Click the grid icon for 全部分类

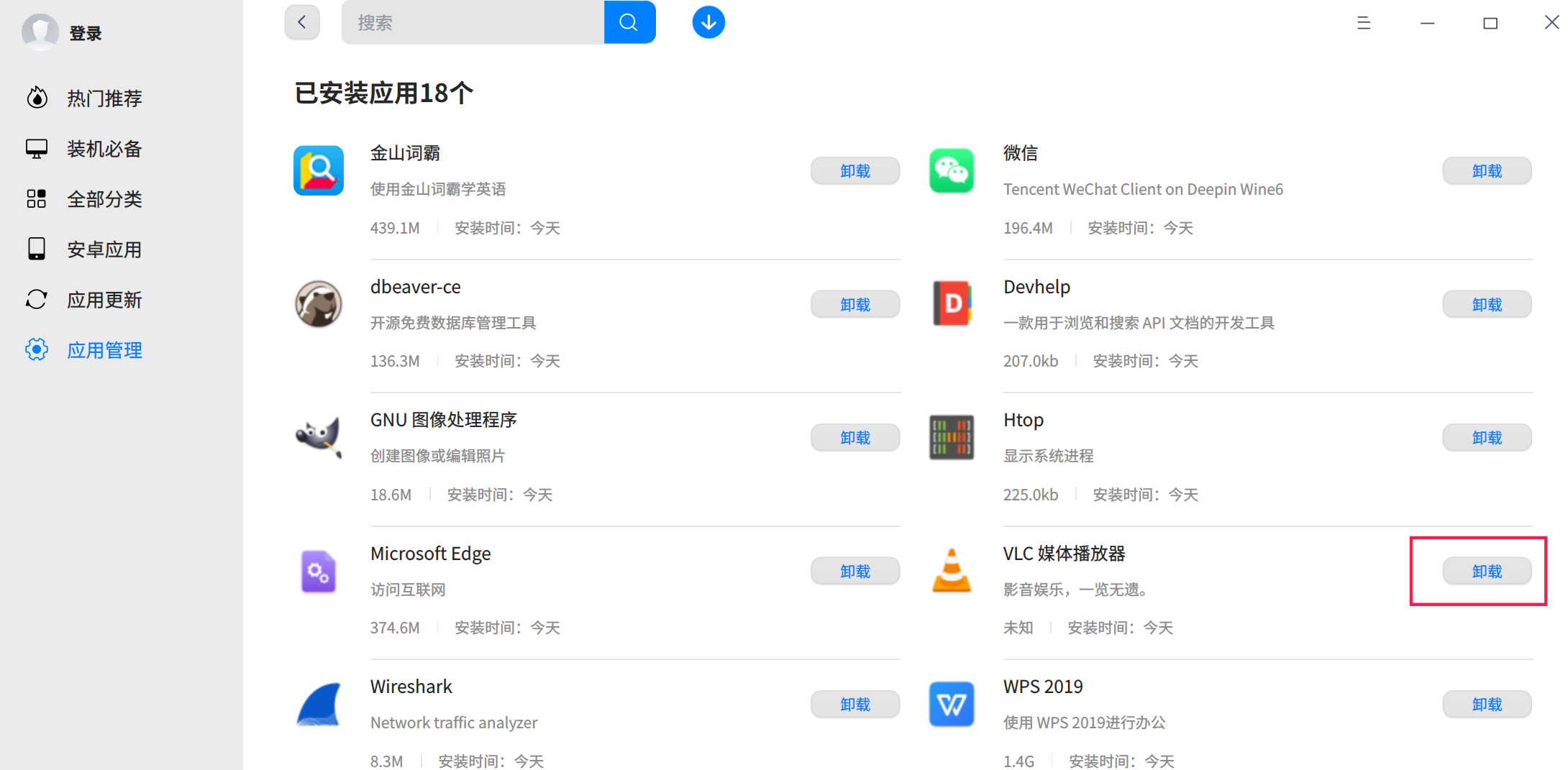pyautogui.click(x=37, y=199)
